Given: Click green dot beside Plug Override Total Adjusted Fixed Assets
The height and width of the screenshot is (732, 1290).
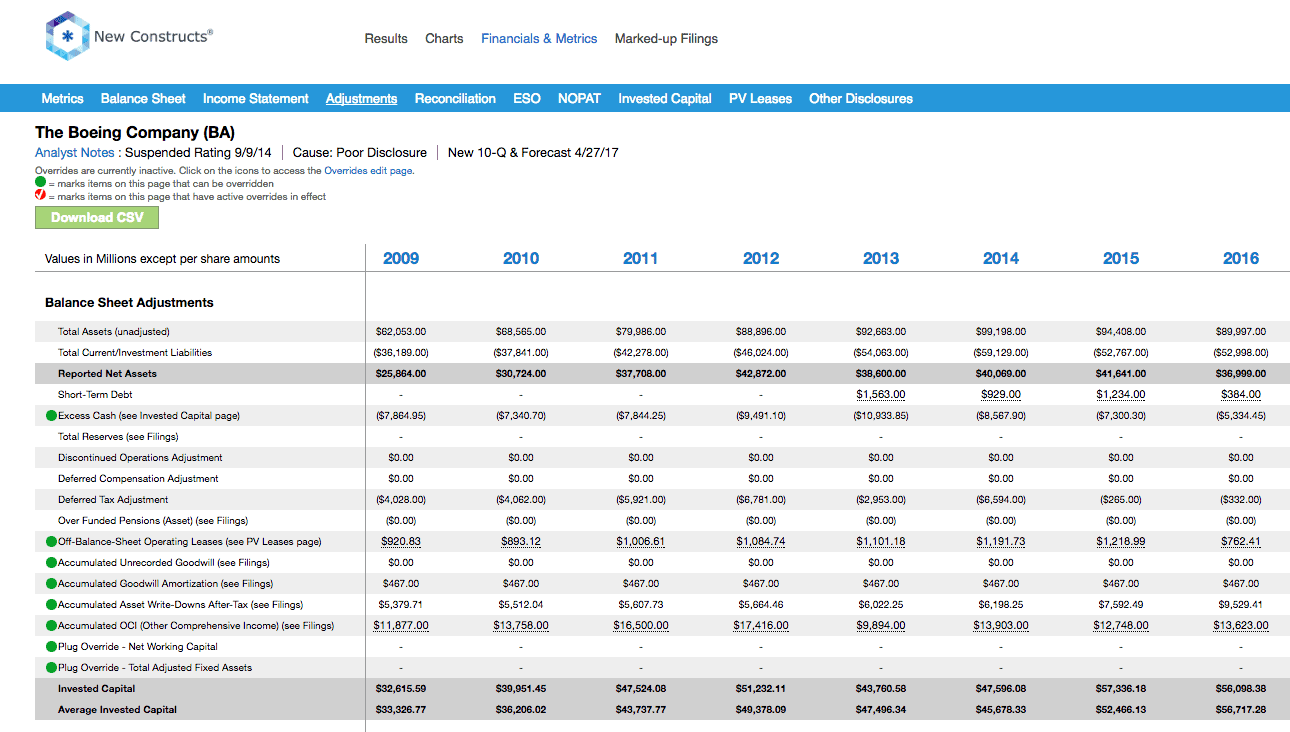Looking at the screenshot, I should pos(51,667).
